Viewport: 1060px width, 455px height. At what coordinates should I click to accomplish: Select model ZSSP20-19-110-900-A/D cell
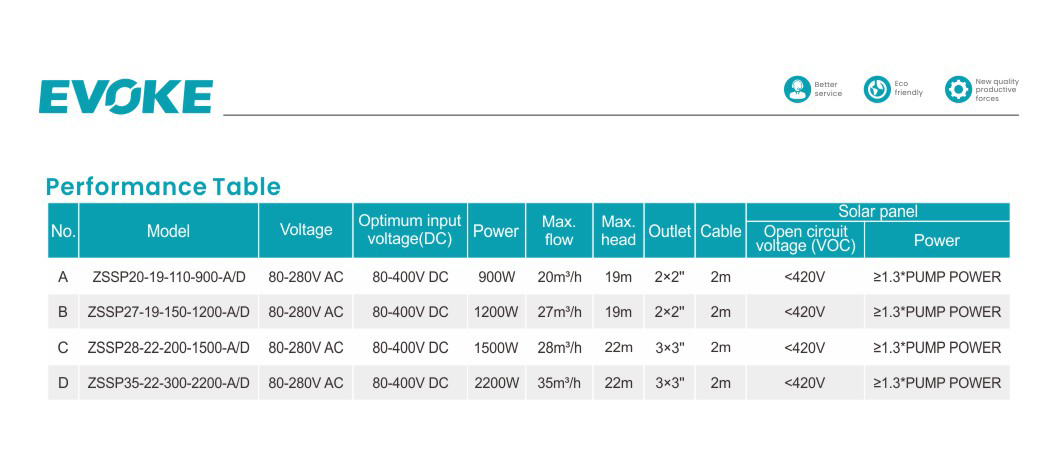[x=168, y=277]
